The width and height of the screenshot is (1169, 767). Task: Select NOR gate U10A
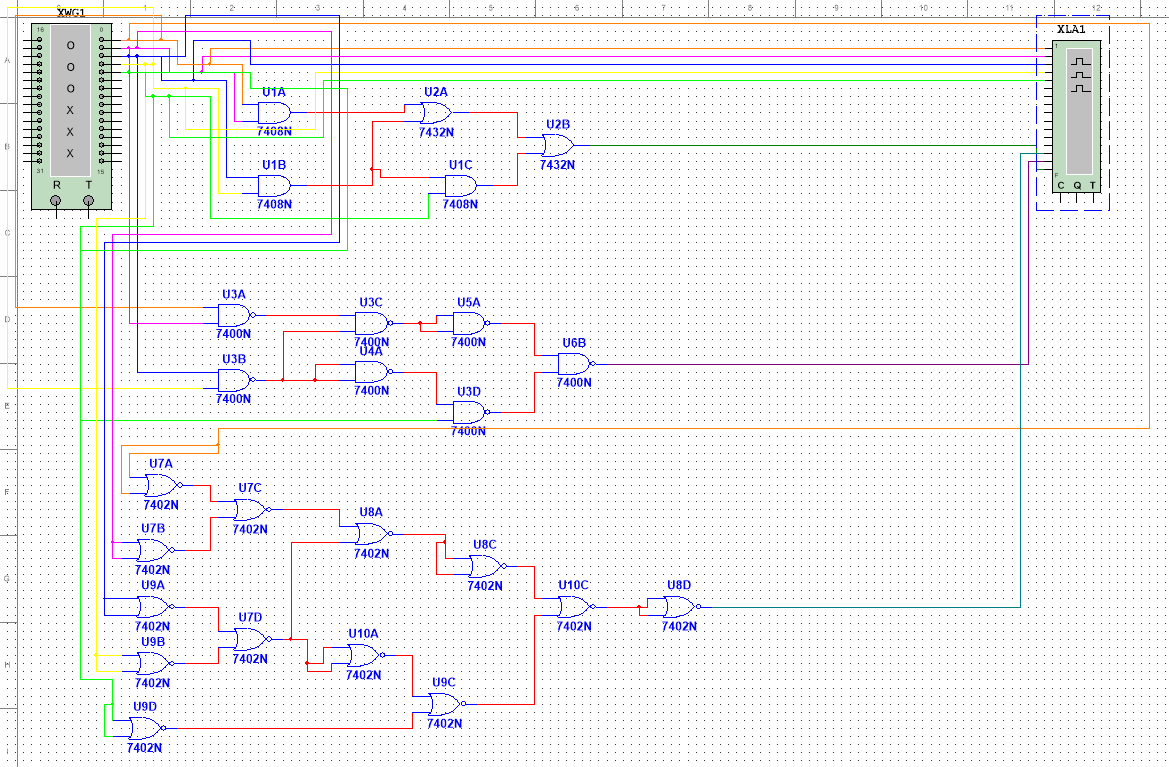coord(365,655)
